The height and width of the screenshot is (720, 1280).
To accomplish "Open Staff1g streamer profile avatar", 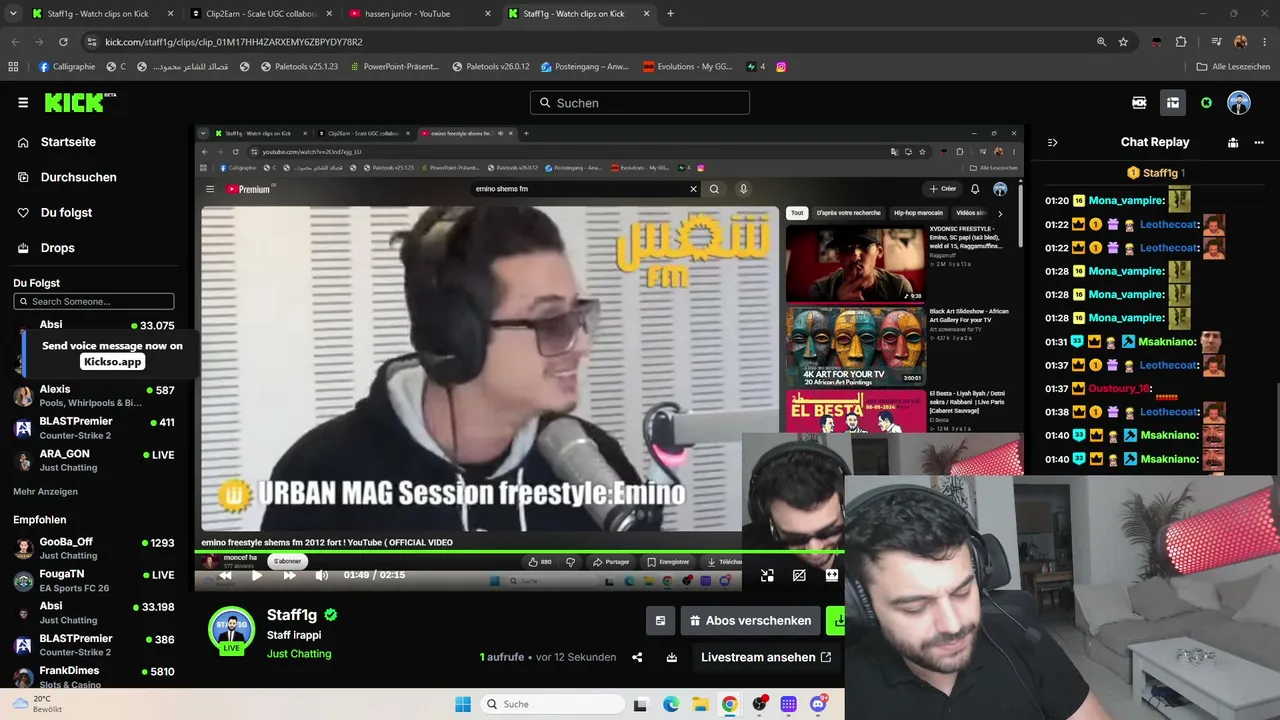I will click(231, 630).
